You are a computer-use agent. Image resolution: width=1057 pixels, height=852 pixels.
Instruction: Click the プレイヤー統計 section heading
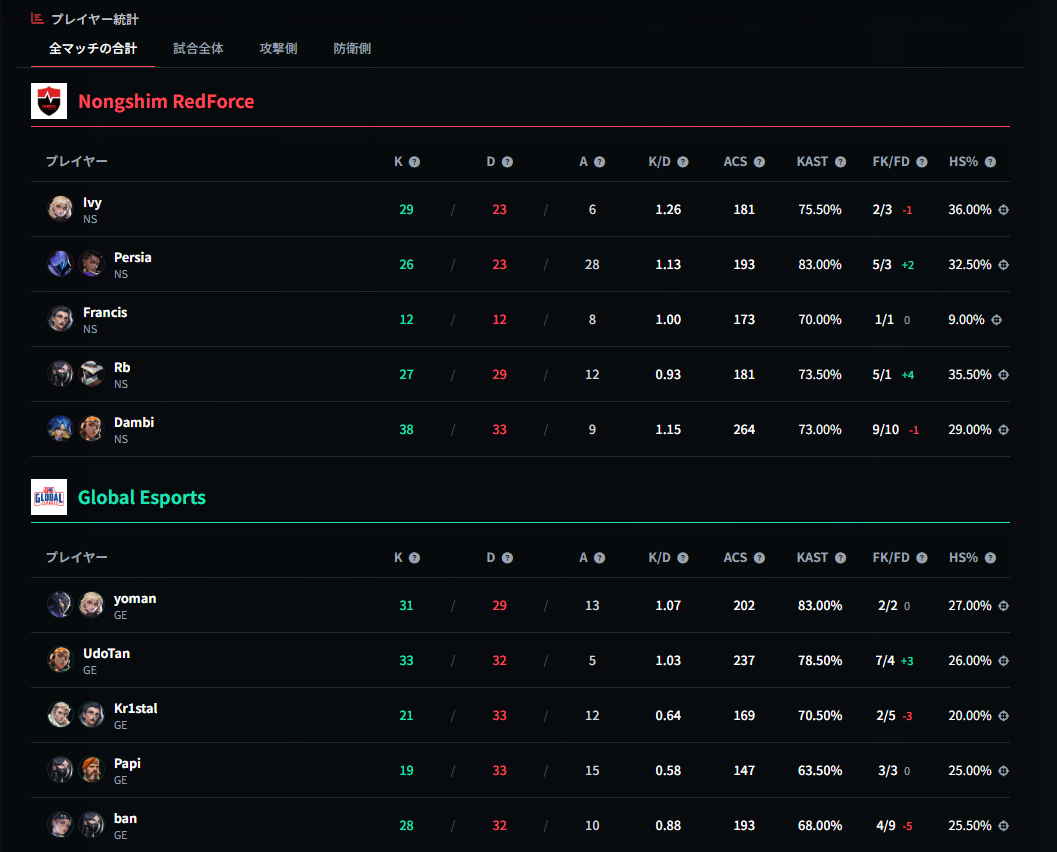click(x=94, y=20)
